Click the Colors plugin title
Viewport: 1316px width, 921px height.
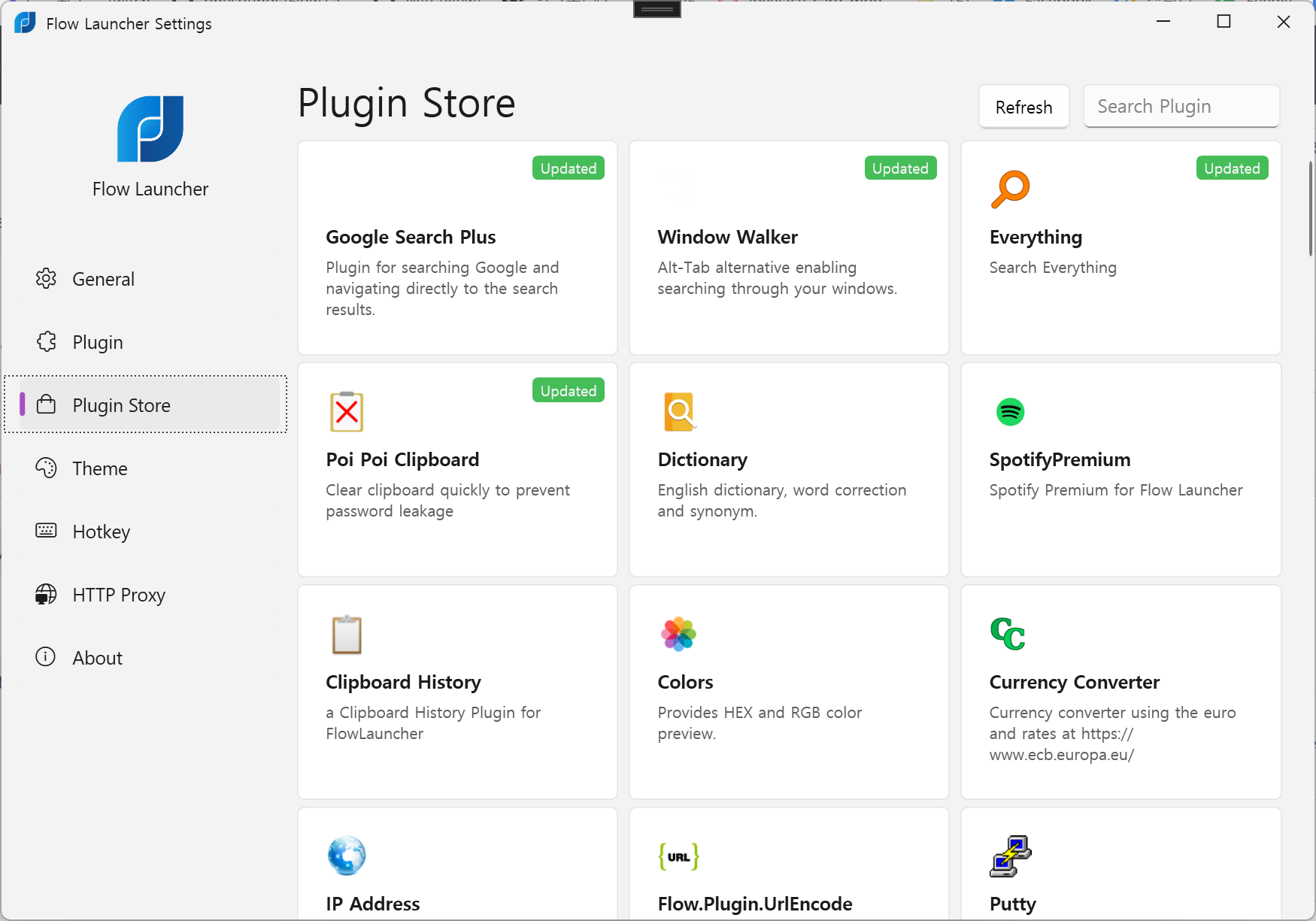point(685,682)
